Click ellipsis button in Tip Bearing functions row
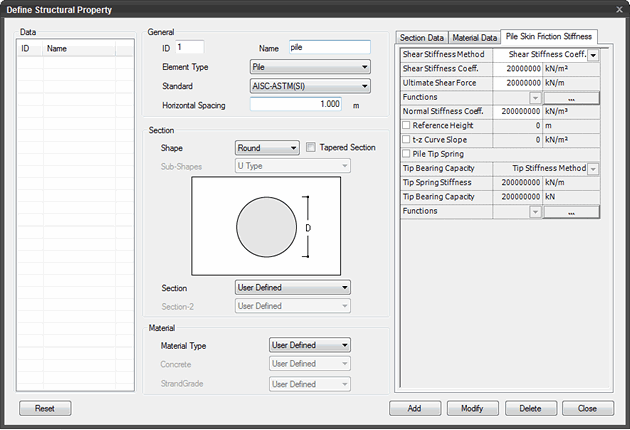This screenshot has height=430, width=630. pos(571,211)
